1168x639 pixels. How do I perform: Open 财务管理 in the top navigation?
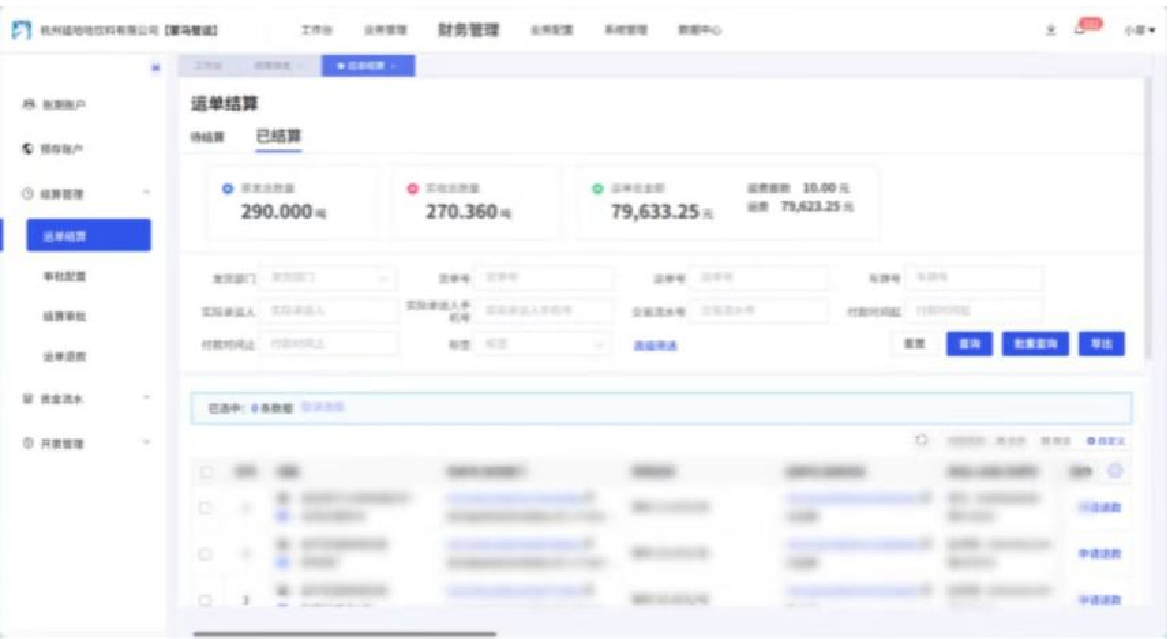(469, 30)
